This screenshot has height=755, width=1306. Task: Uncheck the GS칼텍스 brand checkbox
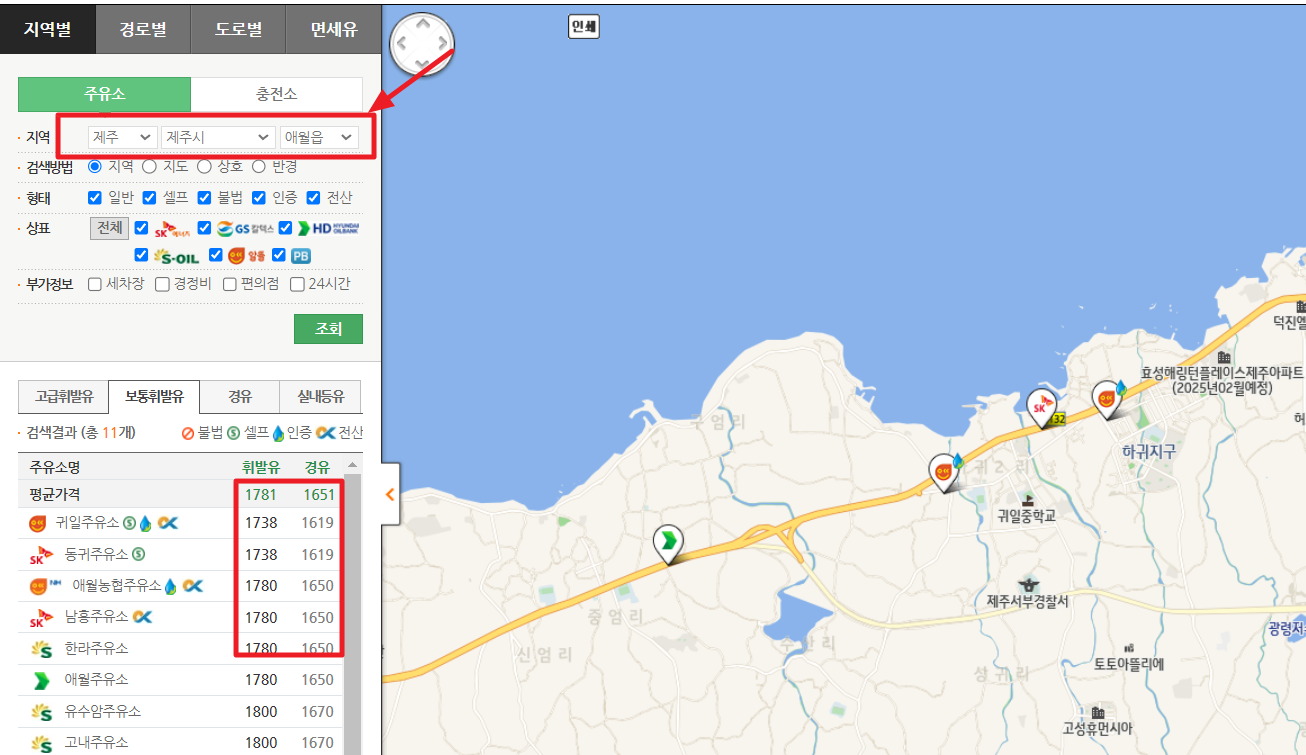point(204,228)
